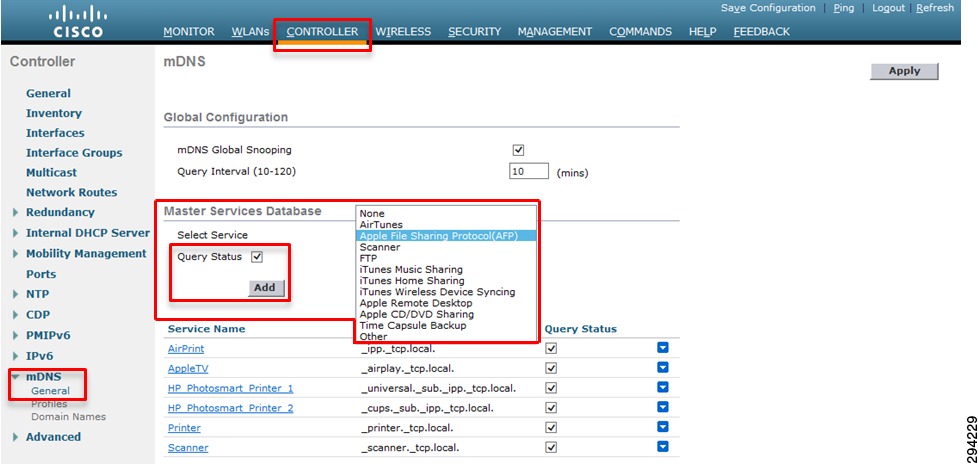This screenshot has height=464, width=978.
Task: Open the WLANs menu
Action: pyautogui.click(x=250, y=32)
